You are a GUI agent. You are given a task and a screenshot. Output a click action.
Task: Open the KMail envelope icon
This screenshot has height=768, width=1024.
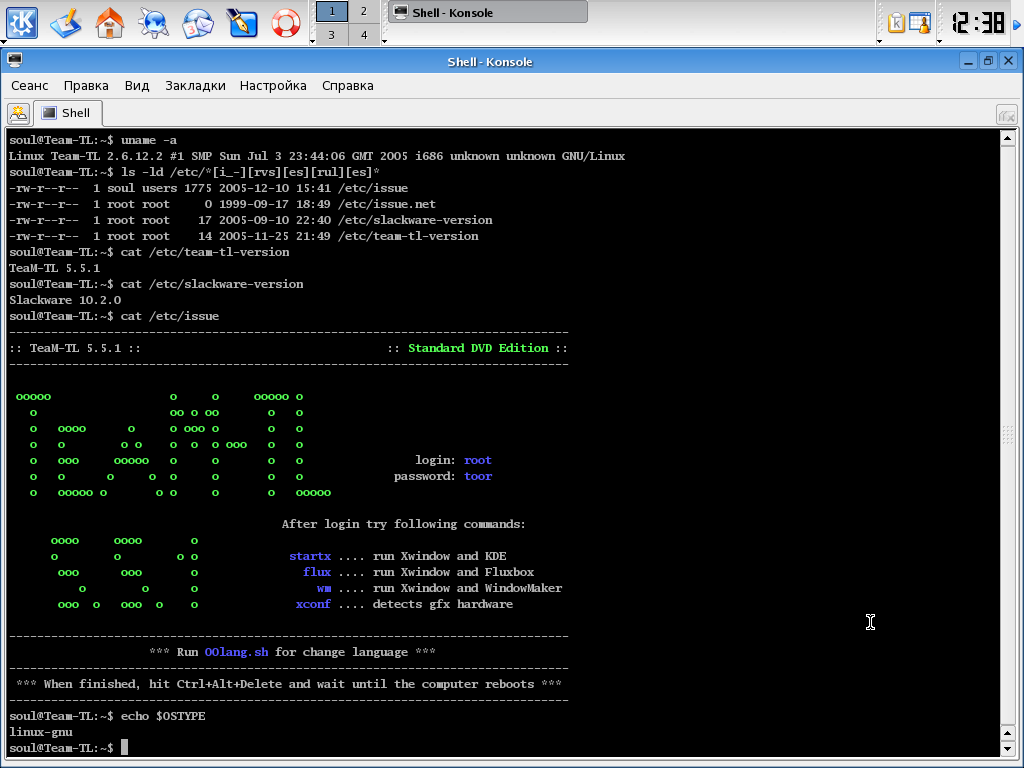pos(198,23)
